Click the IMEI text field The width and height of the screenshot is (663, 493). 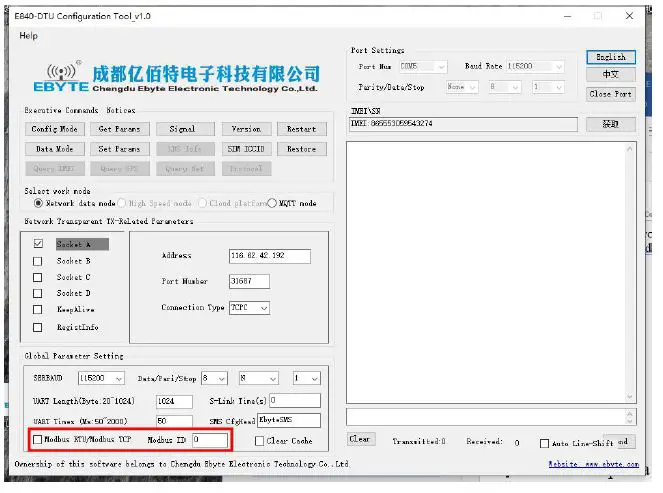463,124
